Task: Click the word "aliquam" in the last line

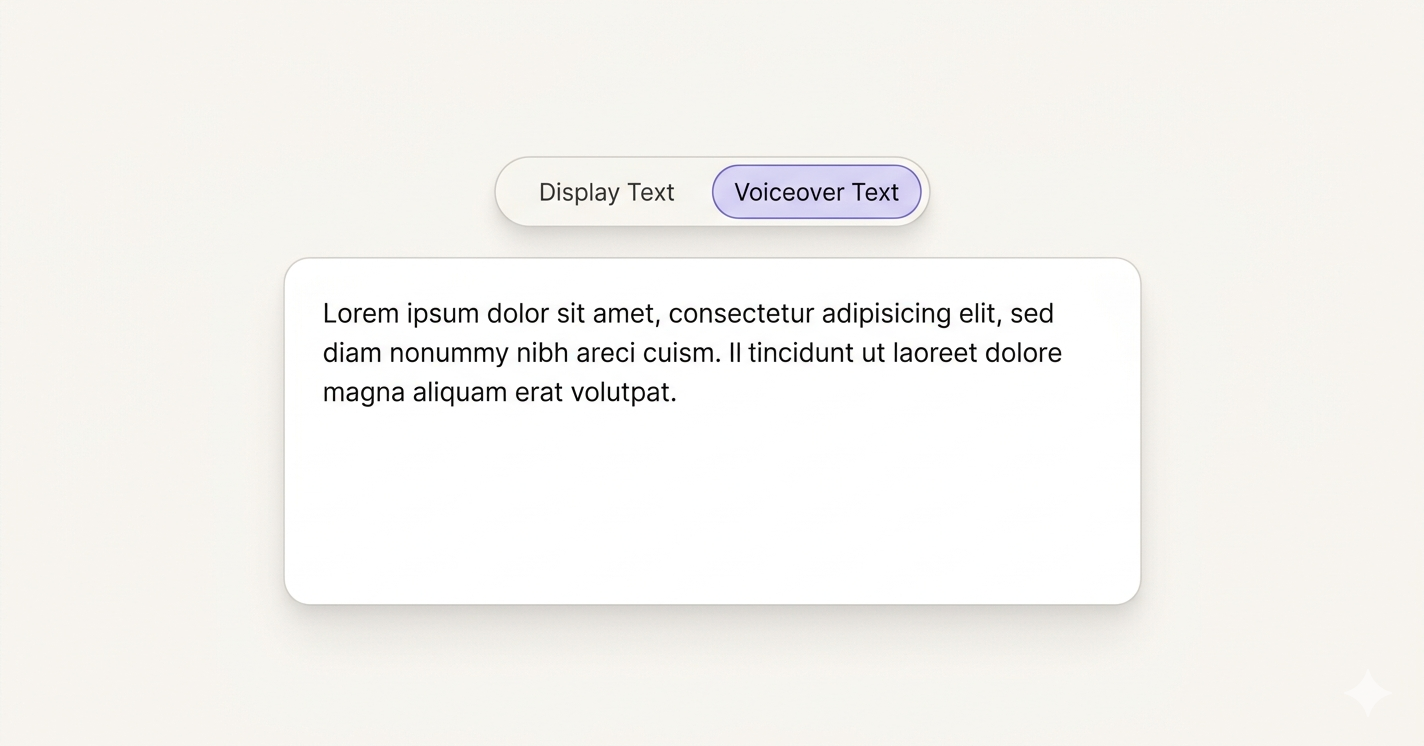Action: (x=460, y=394)
